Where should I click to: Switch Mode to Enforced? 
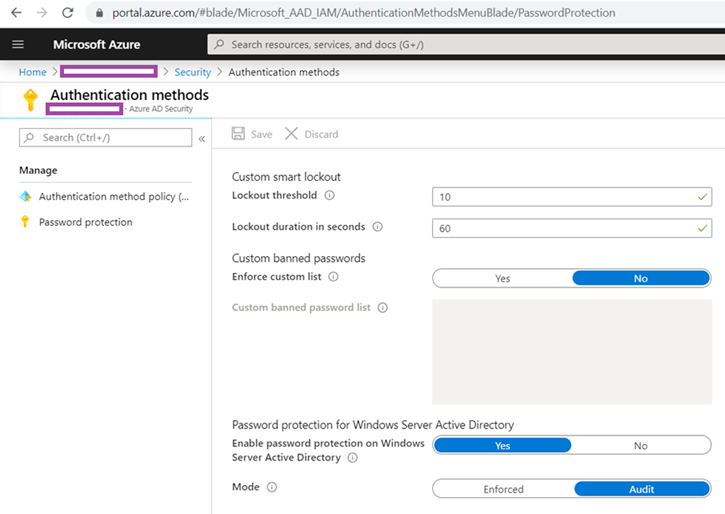(x=504, y=489)
